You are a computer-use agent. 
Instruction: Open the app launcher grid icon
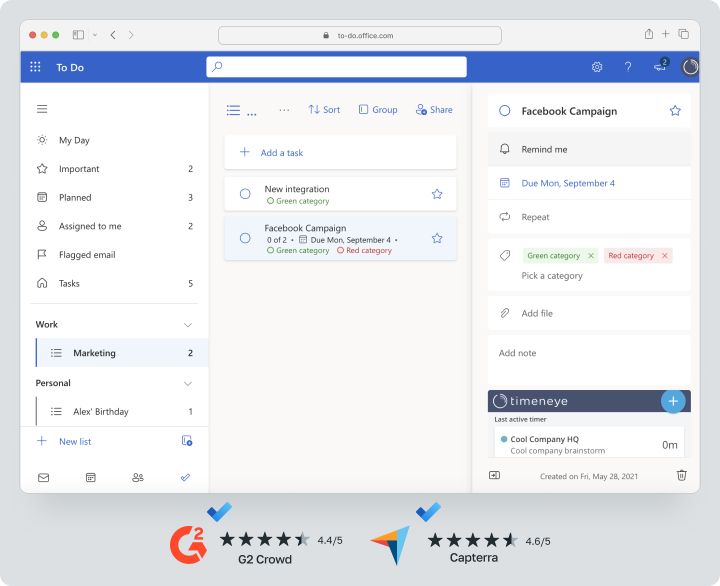click(36, 67)
